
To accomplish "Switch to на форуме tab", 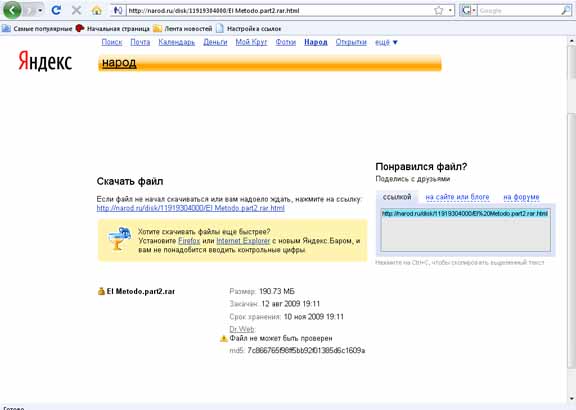I will 521,197.
